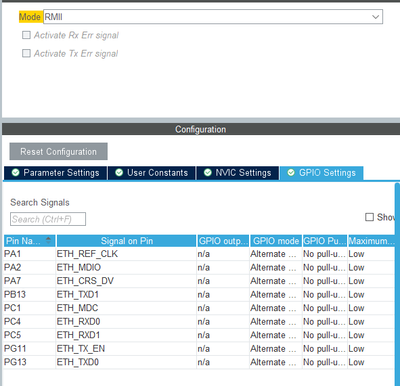Toggle Activate Rx Err signal checkbox
Image resolution: width=400 pixels, height=386 pixels.
click(x=26, y=35)
